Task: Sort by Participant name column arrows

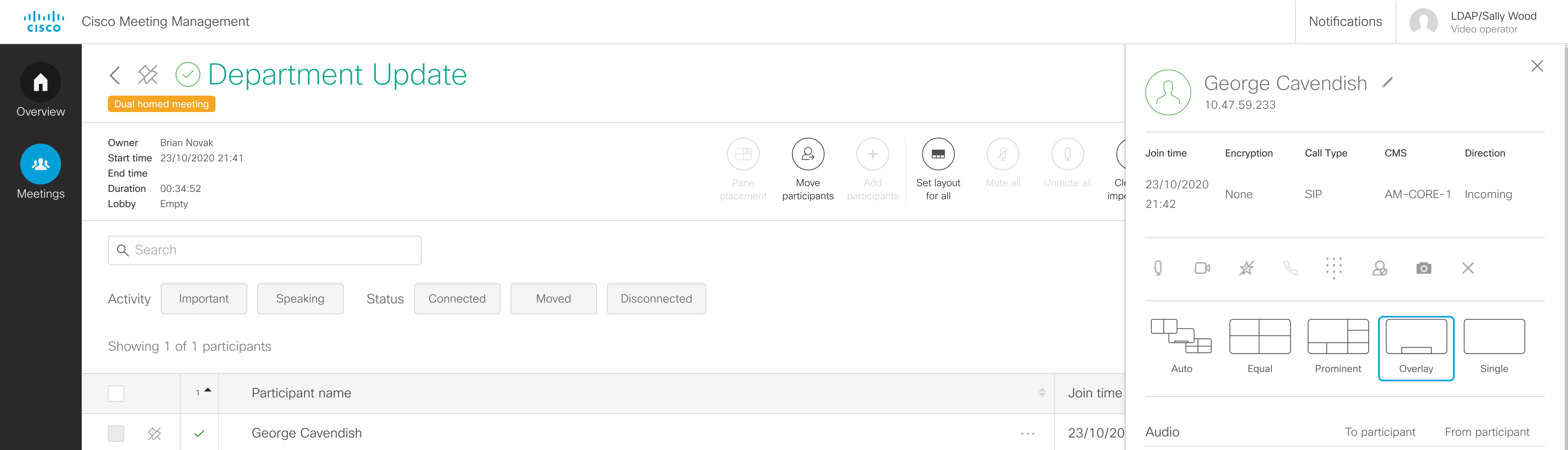Action: click(x=1041, y=393)
